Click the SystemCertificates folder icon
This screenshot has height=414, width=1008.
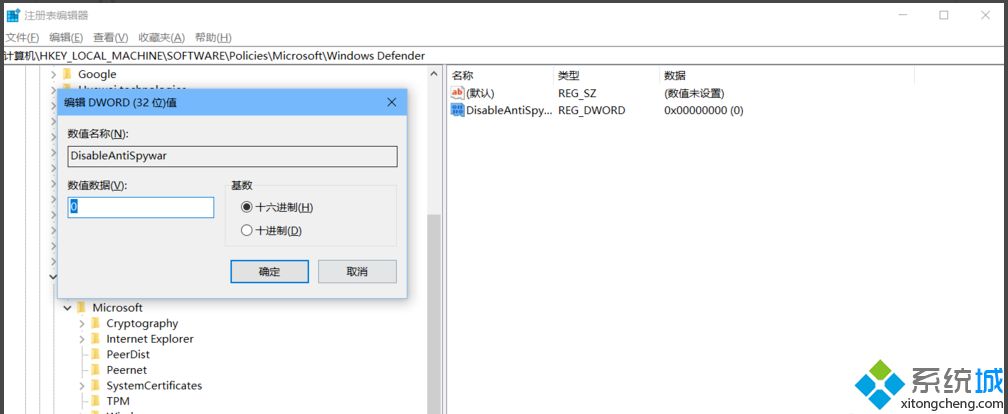tap(95, 386)
